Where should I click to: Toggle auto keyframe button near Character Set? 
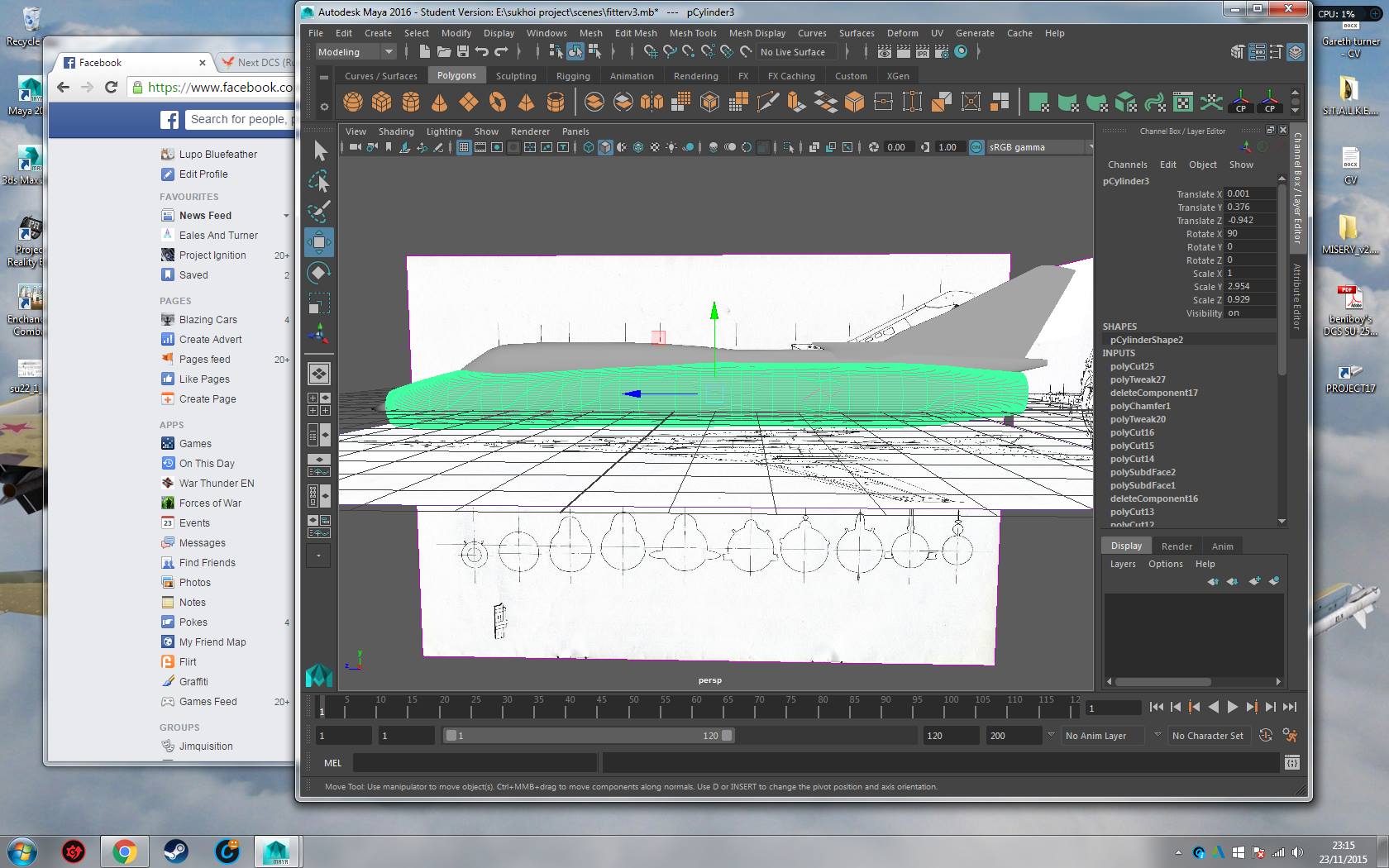click(1265, 735)
